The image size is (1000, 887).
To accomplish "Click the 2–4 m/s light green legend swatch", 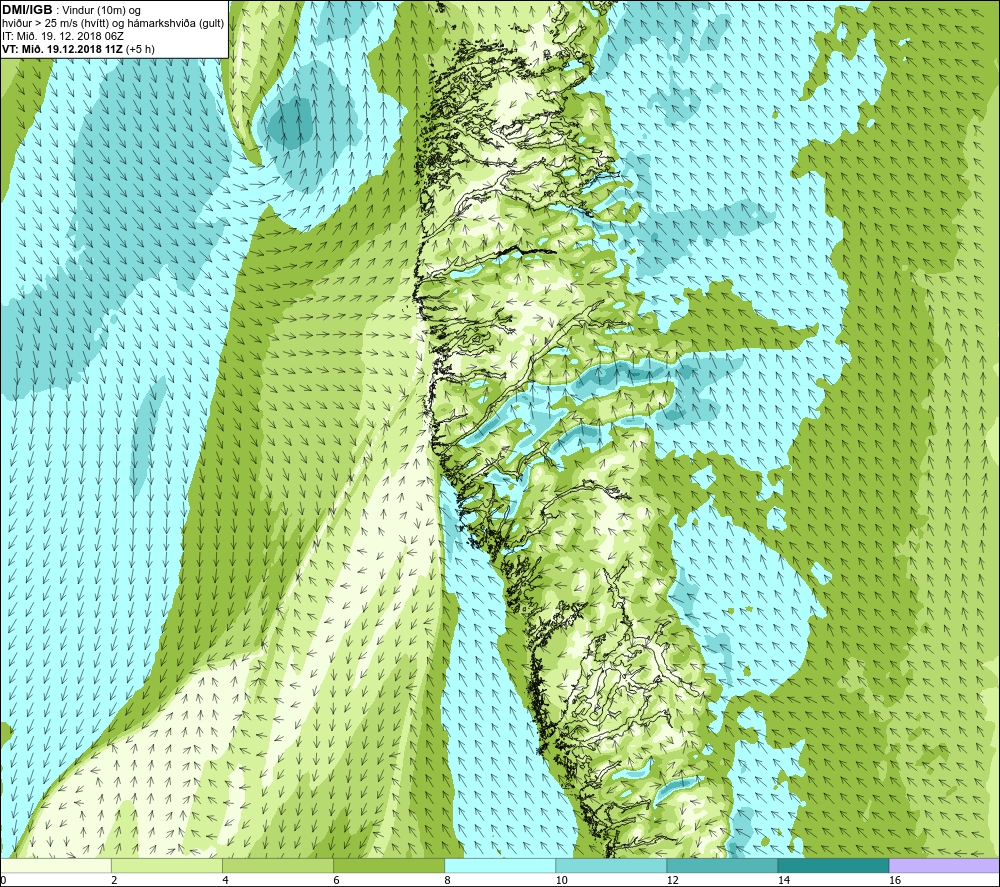I will (167, 865).
